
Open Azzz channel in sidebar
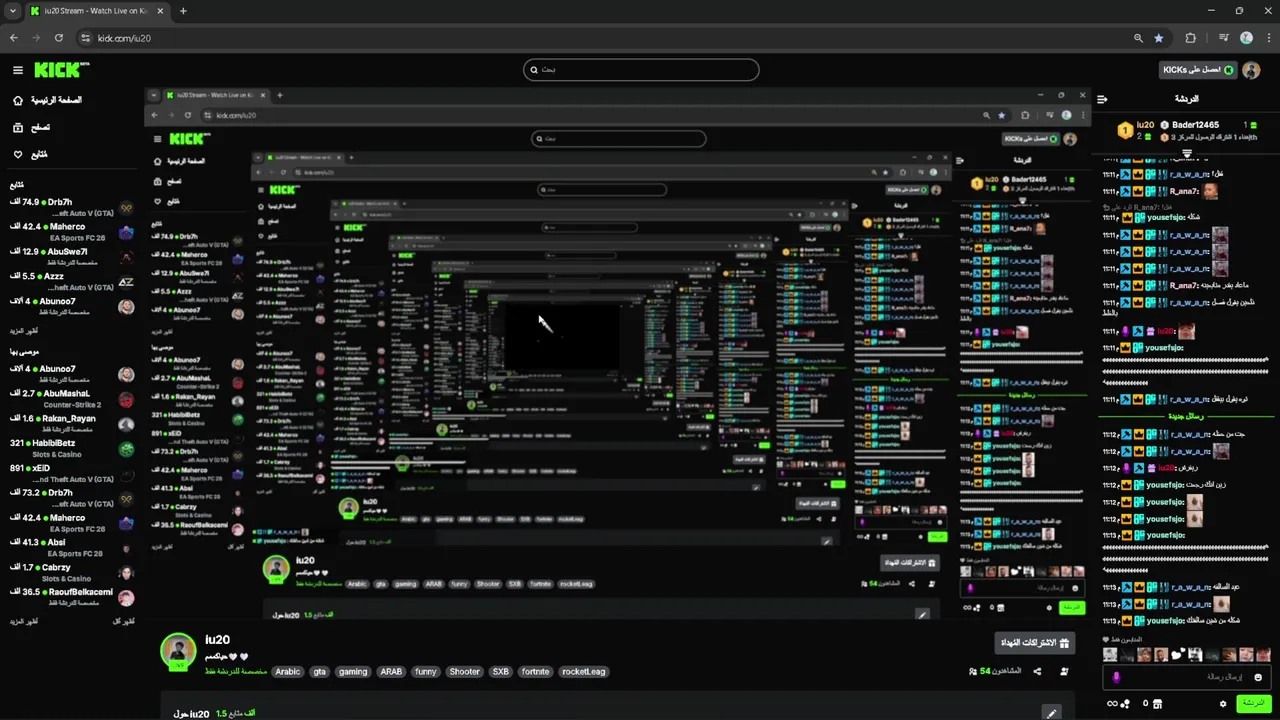pyautogui.click(x=71, y=282)
